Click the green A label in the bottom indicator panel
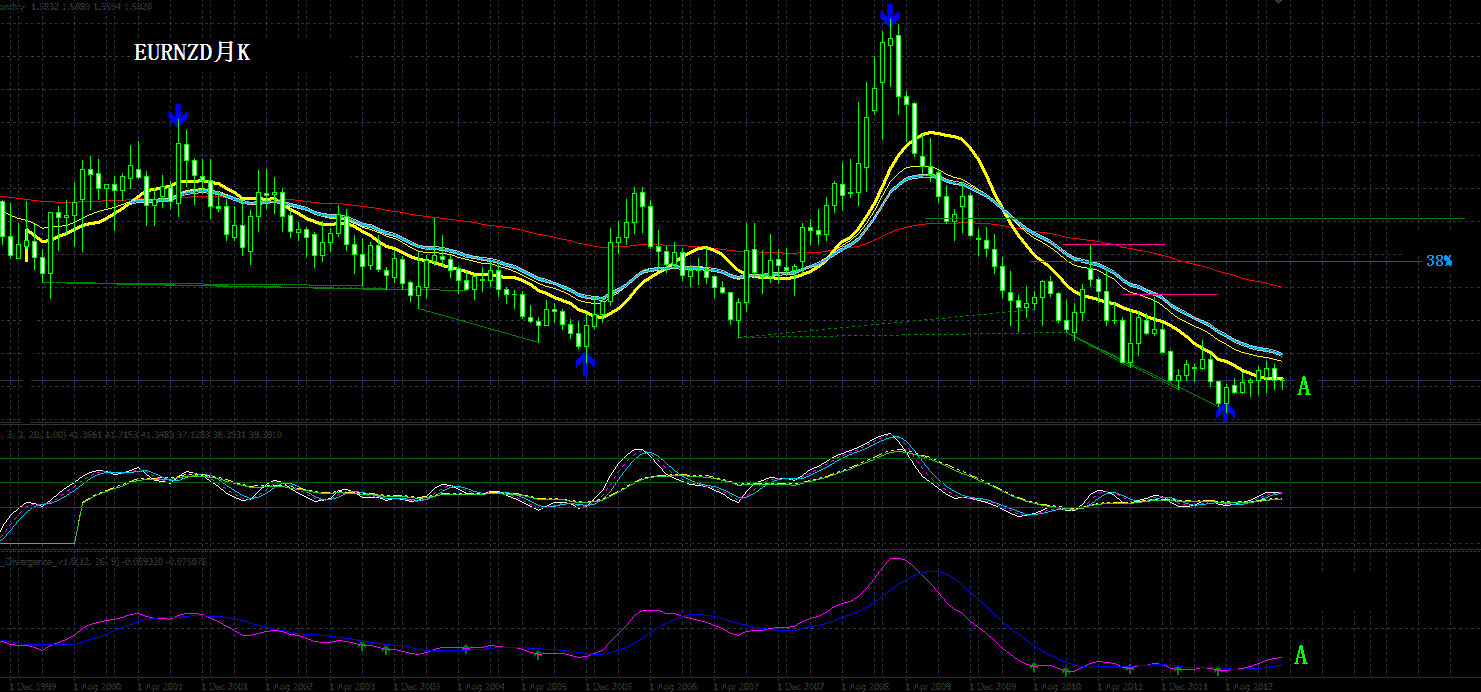 [1301, 656]
